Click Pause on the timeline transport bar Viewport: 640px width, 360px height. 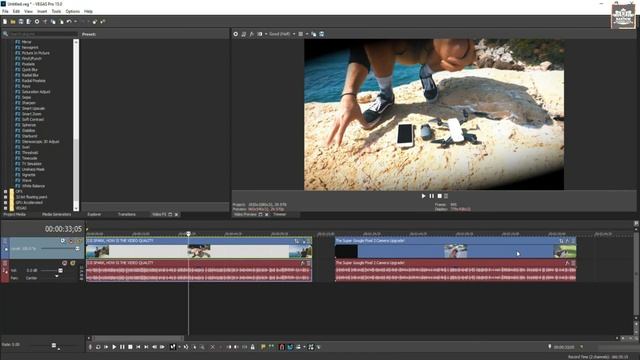tap(122, 347)
